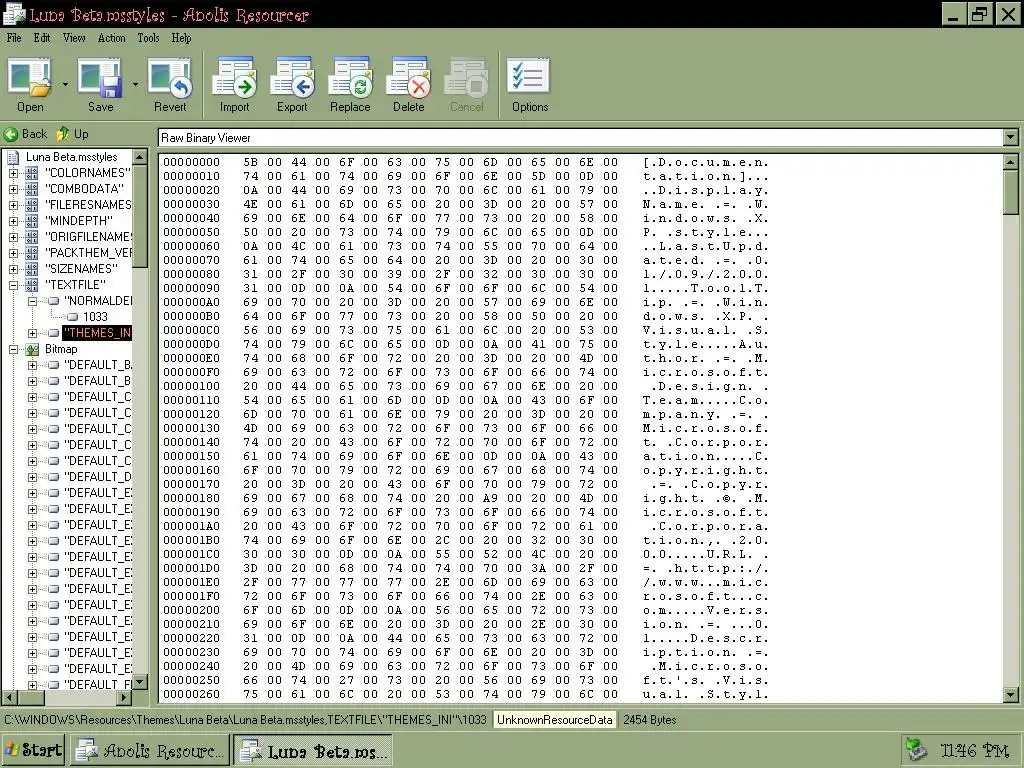Select the "PACKTHEM_VER" tree item
The image size is (1024, 768).
point(88,253)
